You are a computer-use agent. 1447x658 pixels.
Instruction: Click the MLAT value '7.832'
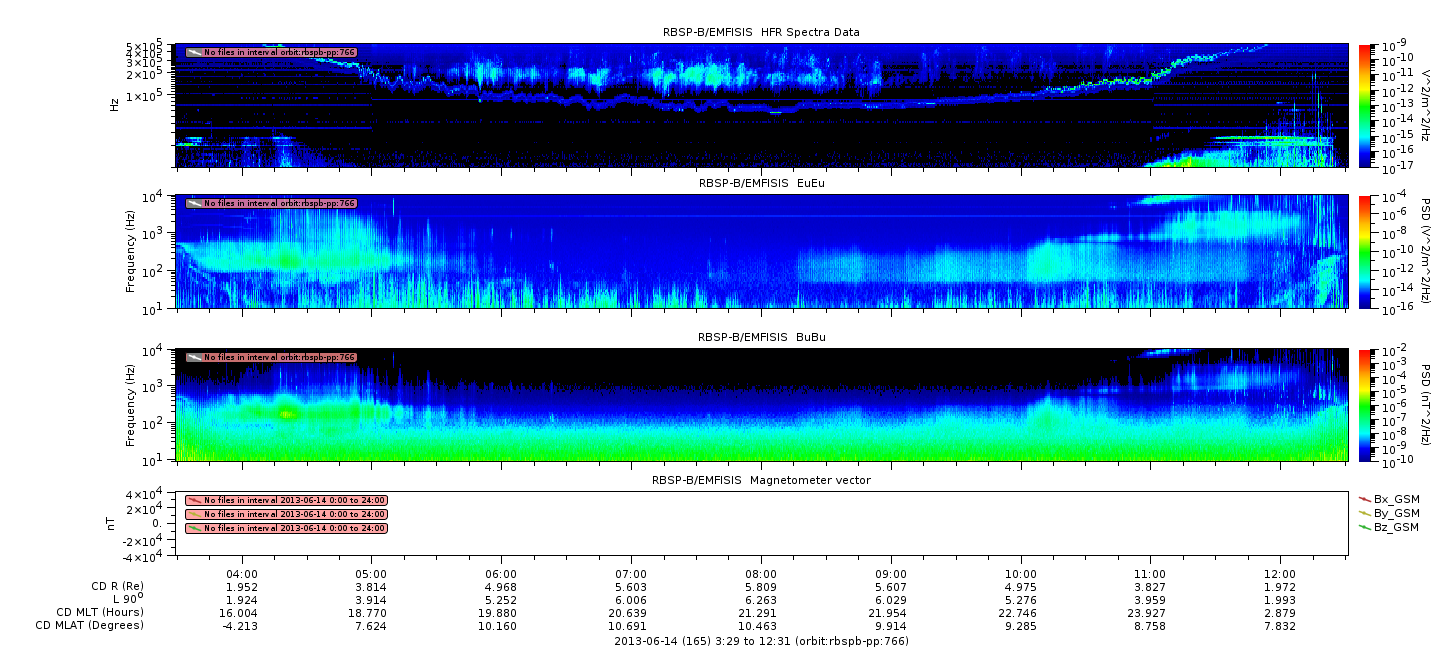point(1280,625)
